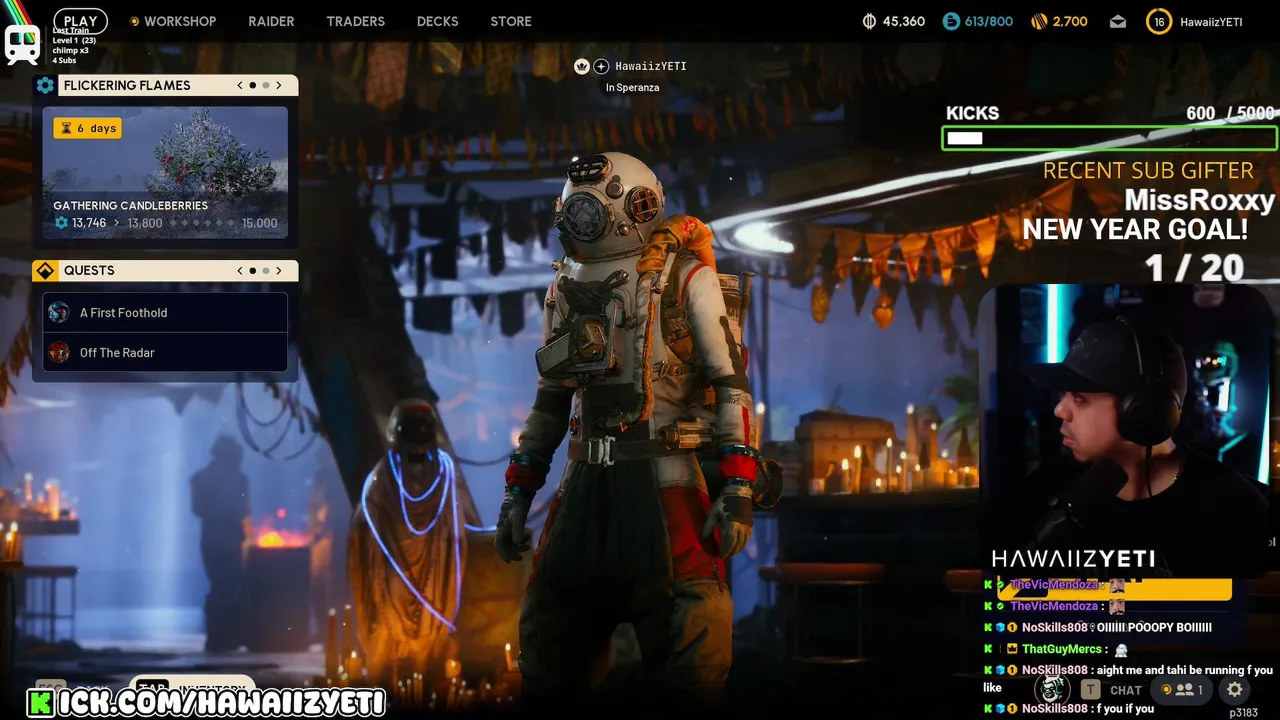The width and height of the screenshot is (1280, 720).
Task: Click the train overlay icon at top left
Action: (x=22, y=45)
